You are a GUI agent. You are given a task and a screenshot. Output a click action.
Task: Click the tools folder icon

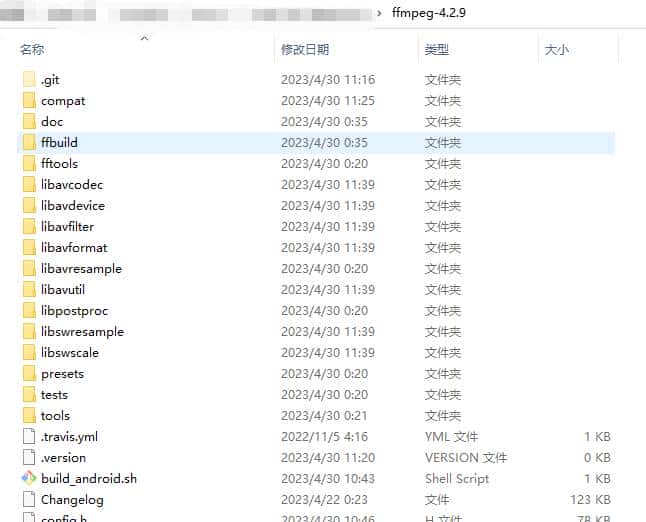coord(29,416)
